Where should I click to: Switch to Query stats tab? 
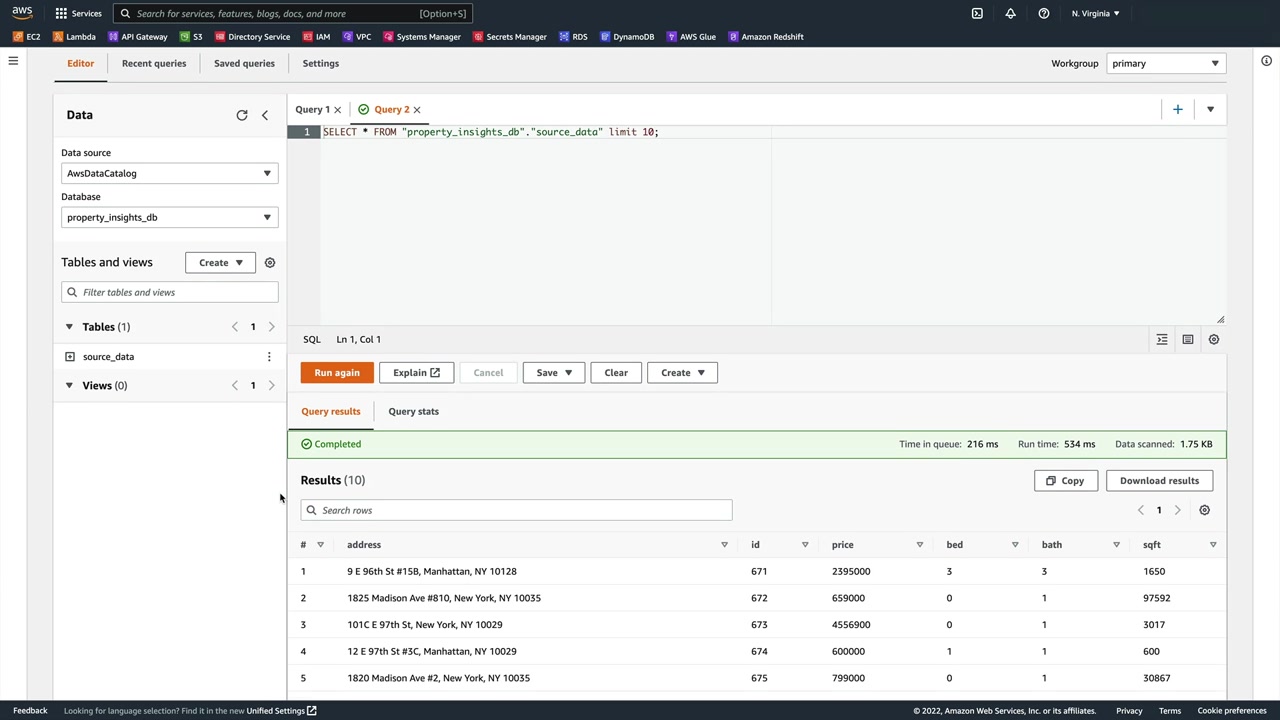(413, 411)
